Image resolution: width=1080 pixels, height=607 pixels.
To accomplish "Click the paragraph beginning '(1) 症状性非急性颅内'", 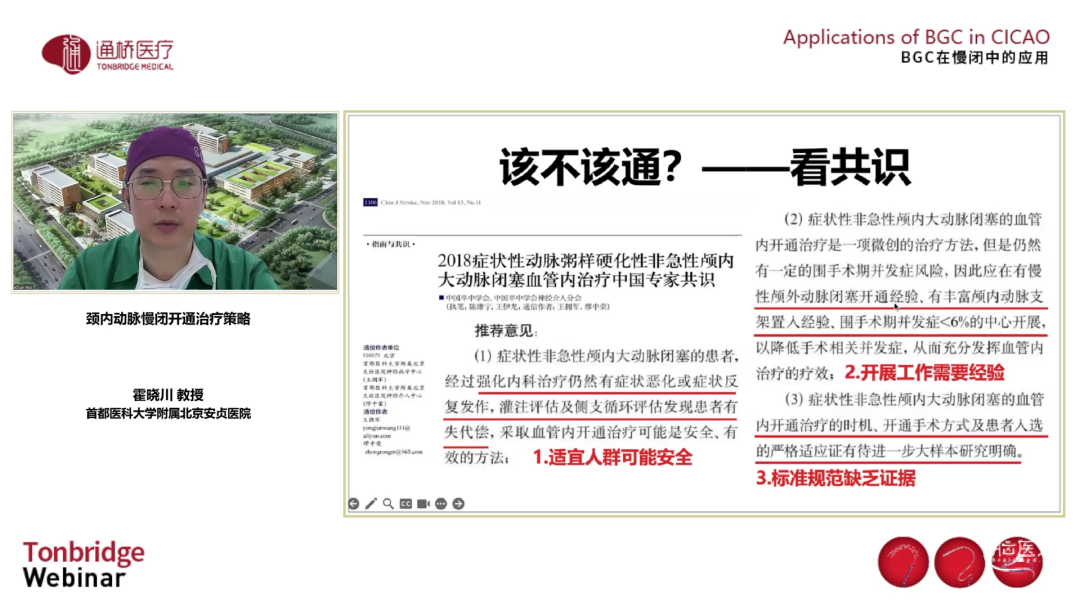I will pyautogui.click(x=591, y=407).
